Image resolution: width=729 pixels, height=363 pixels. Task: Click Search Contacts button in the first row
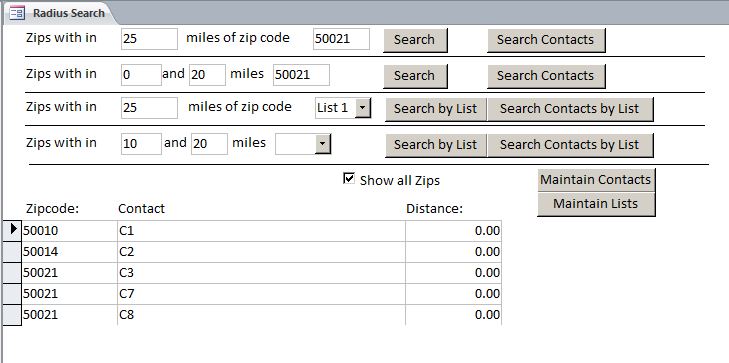(x=546, y=40)
